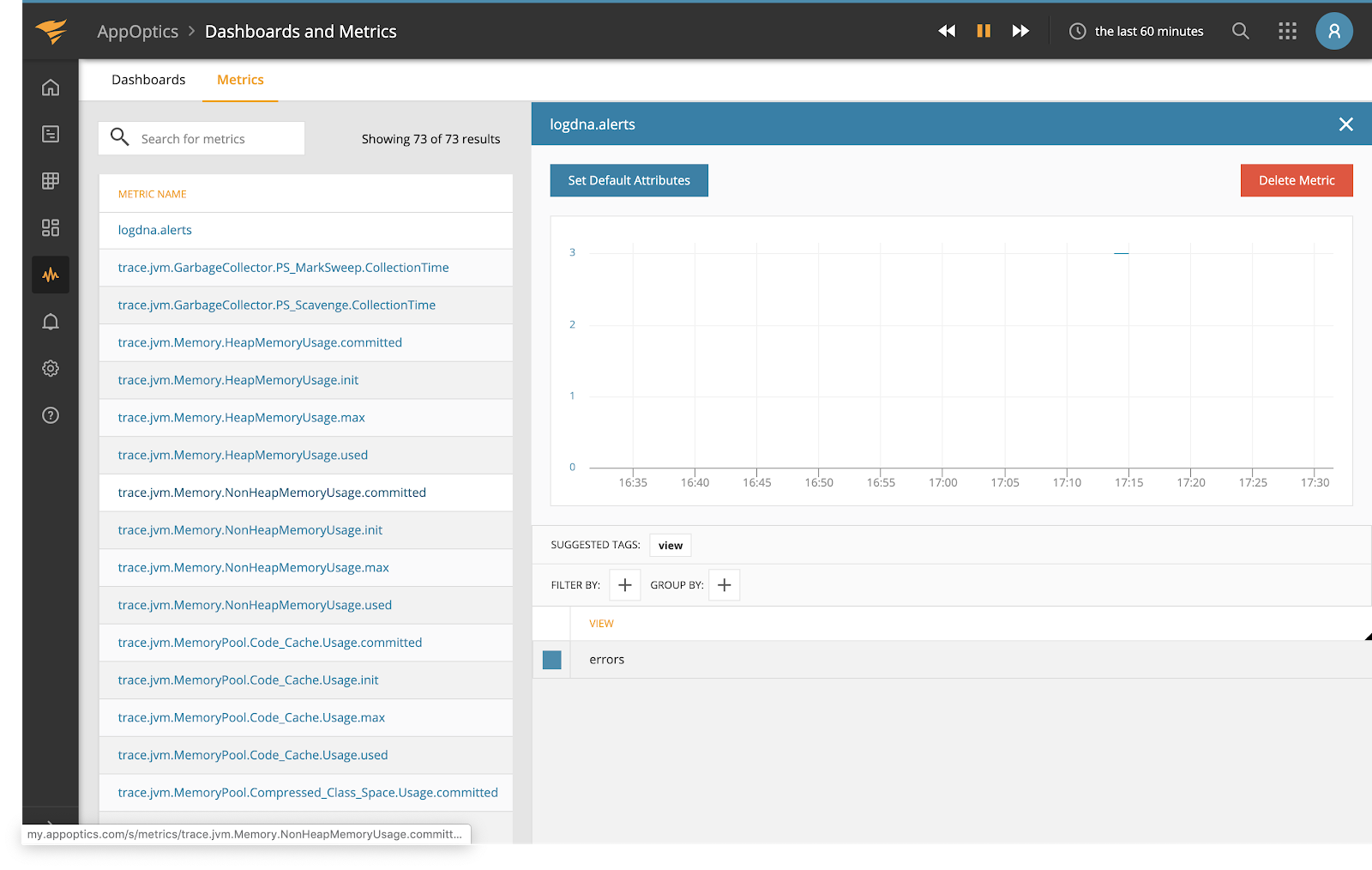
Task: Open trace.jvm.Memory.HeapMemoryUsage.init metric
Action: tap(238, 380)
